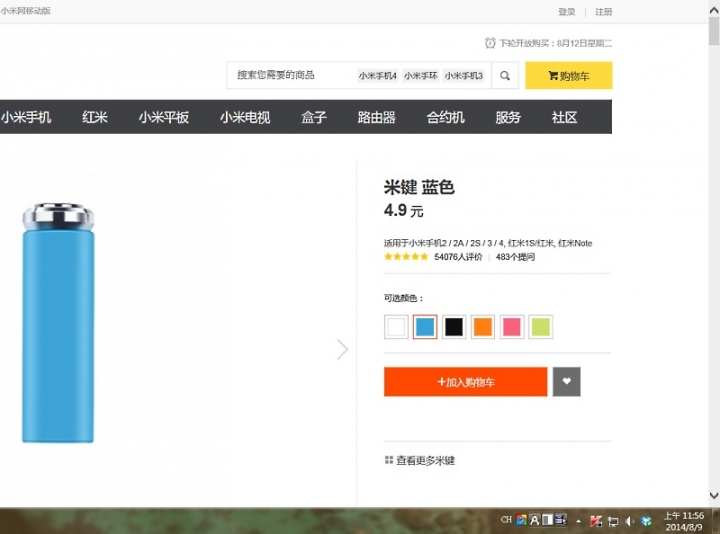Click the 小米手环 search suggestion
Screen dimensions: 720x534
tap(421, 75)
